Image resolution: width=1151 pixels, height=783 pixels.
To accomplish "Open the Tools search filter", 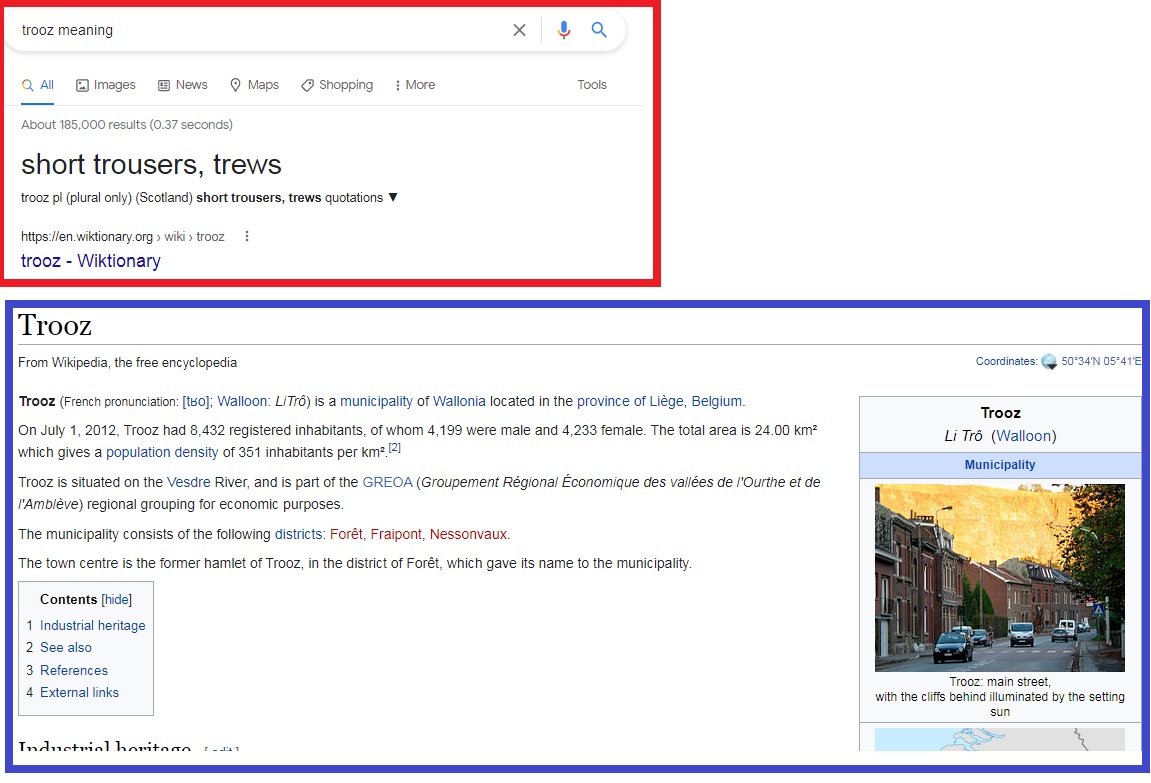I will point(592,85).
